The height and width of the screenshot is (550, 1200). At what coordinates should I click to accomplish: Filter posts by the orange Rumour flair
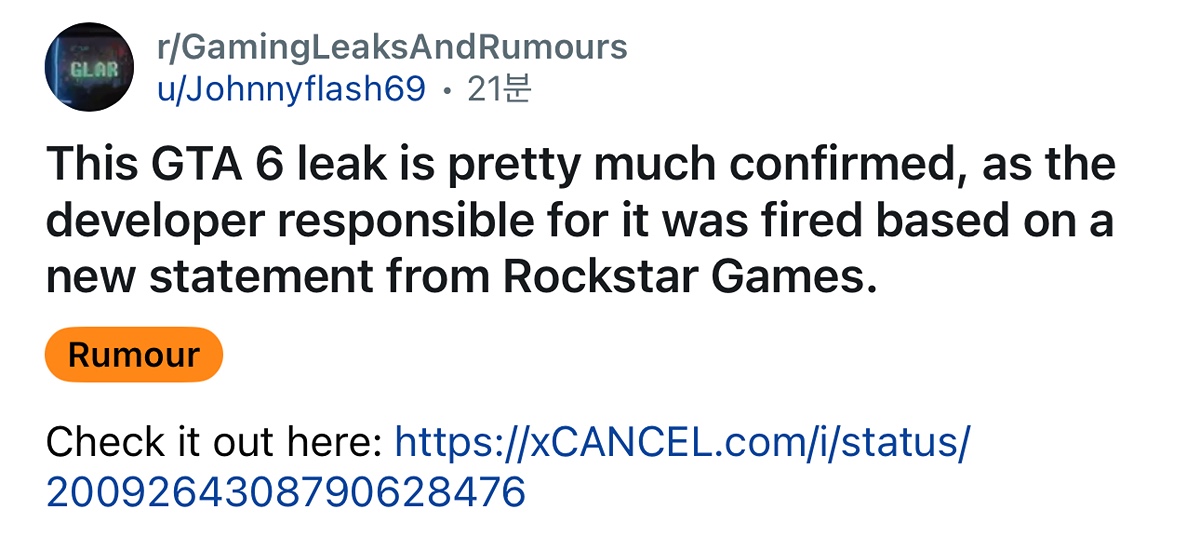point(134,355)
